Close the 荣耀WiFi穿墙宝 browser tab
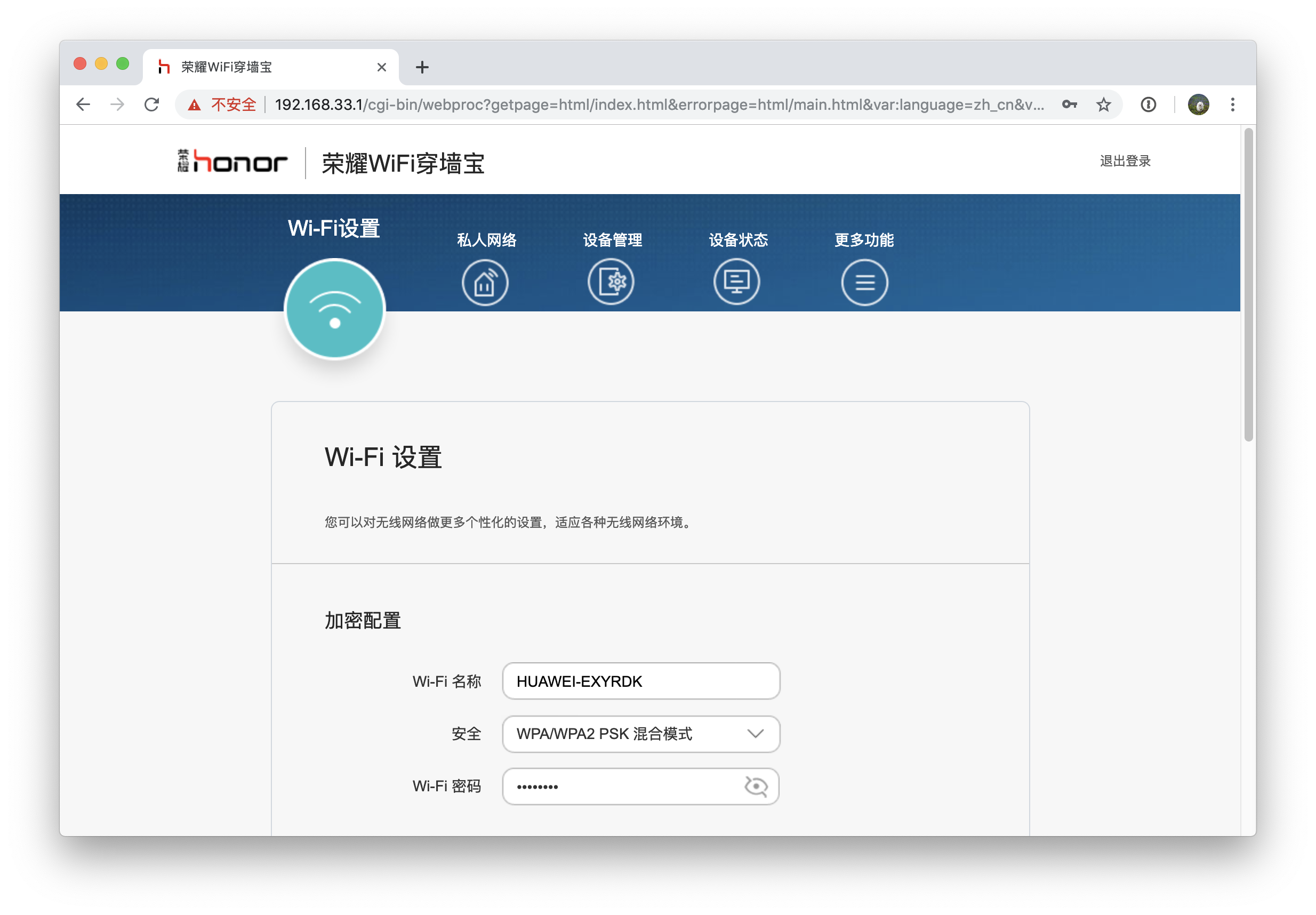1316x915 pixels. click(x=382, y=67)
